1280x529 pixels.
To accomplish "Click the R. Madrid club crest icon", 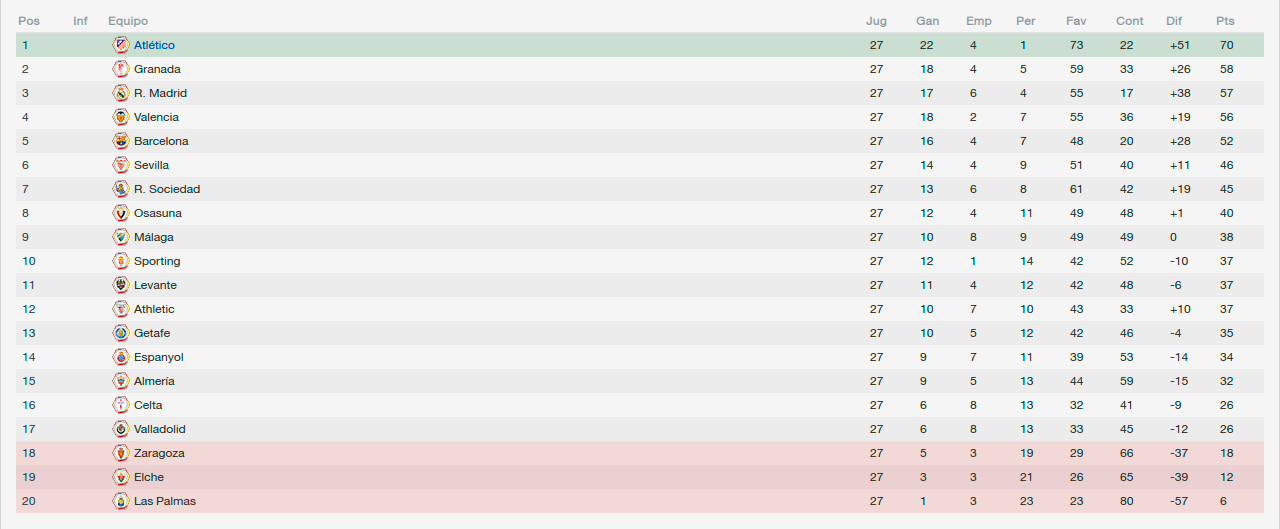I will pos(121,93).
